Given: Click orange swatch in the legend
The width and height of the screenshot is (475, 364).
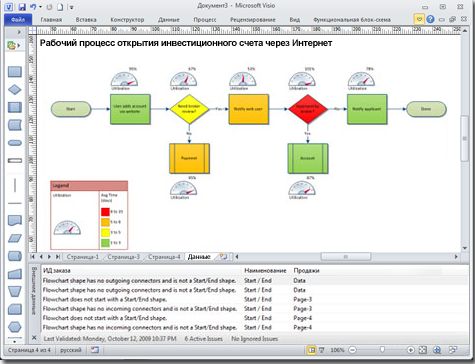Looking at the screenshot, I should click(105, 222).
